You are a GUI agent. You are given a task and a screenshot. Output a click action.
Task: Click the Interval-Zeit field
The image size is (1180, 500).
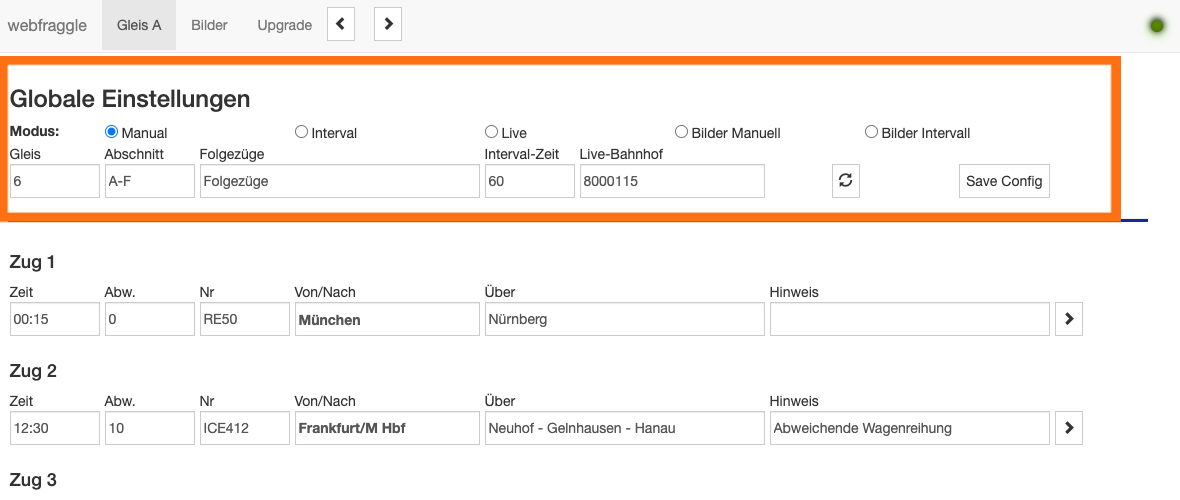tap(529, 182)
